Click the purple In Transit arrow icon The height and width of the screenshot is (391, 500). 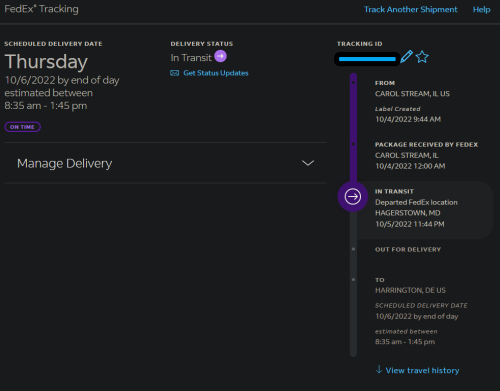(x=220, y=56)
